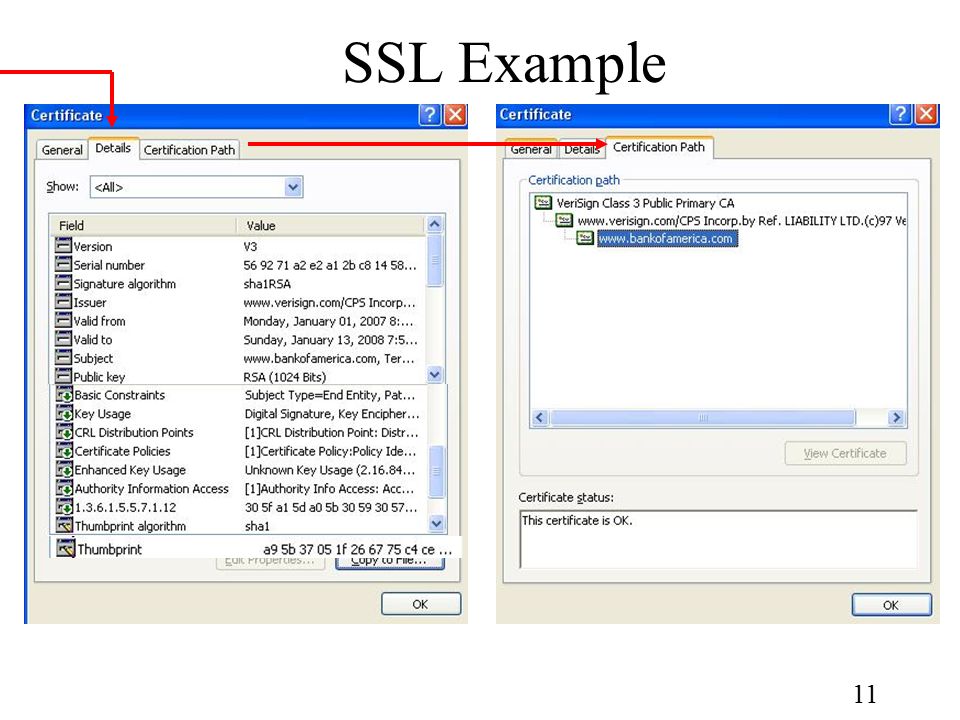Click the Basic Constraints extension icon
This screenshot has height=720, width=960.
point(64,395)
